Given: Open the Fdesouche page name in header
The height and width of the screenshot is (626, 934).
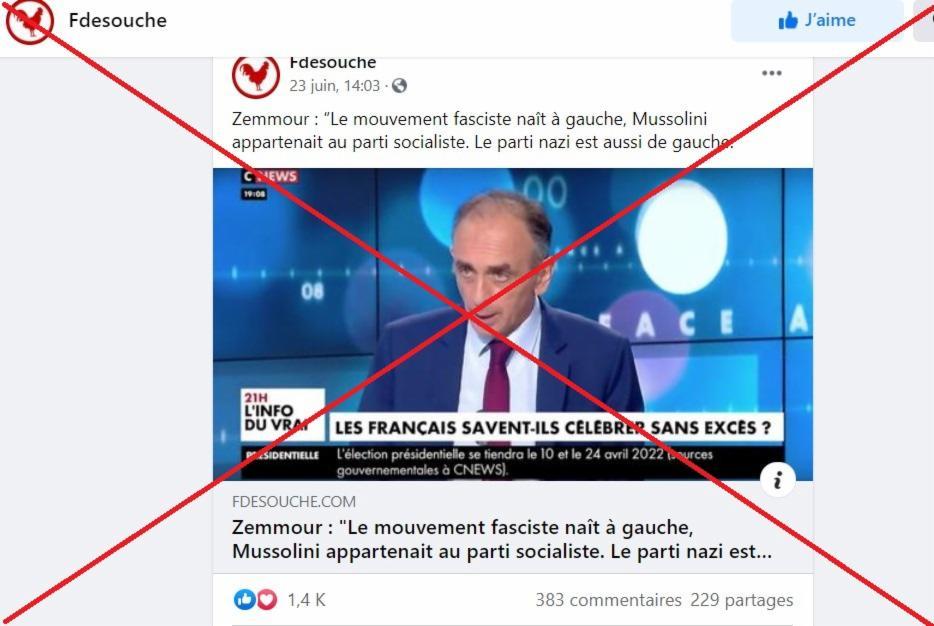Looking at the screenshot, I should click(117, 20).
